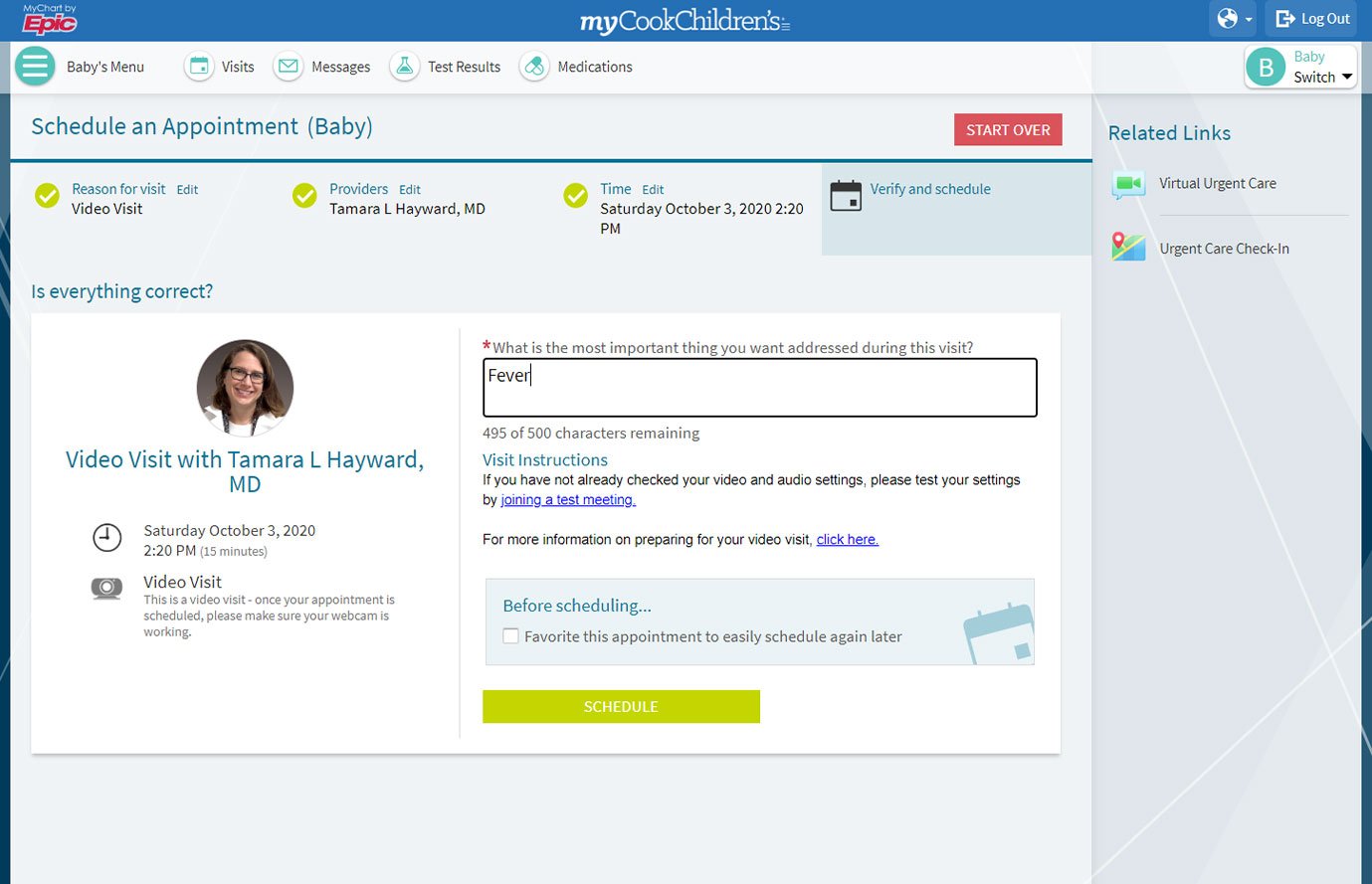The height and width of the screenshot is (884, 1372).
Task: Click the Urgent Care Check-In map icon
Action: 1128,247
